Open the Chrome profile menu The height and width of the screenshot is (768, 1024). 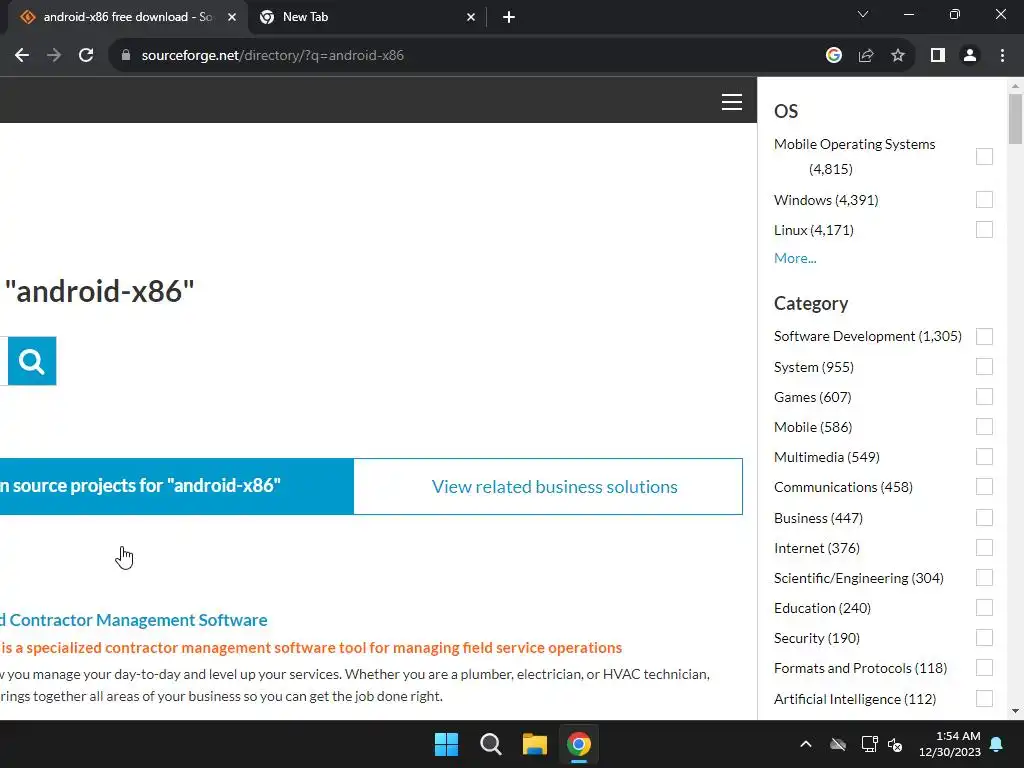[x=970, y=56]
